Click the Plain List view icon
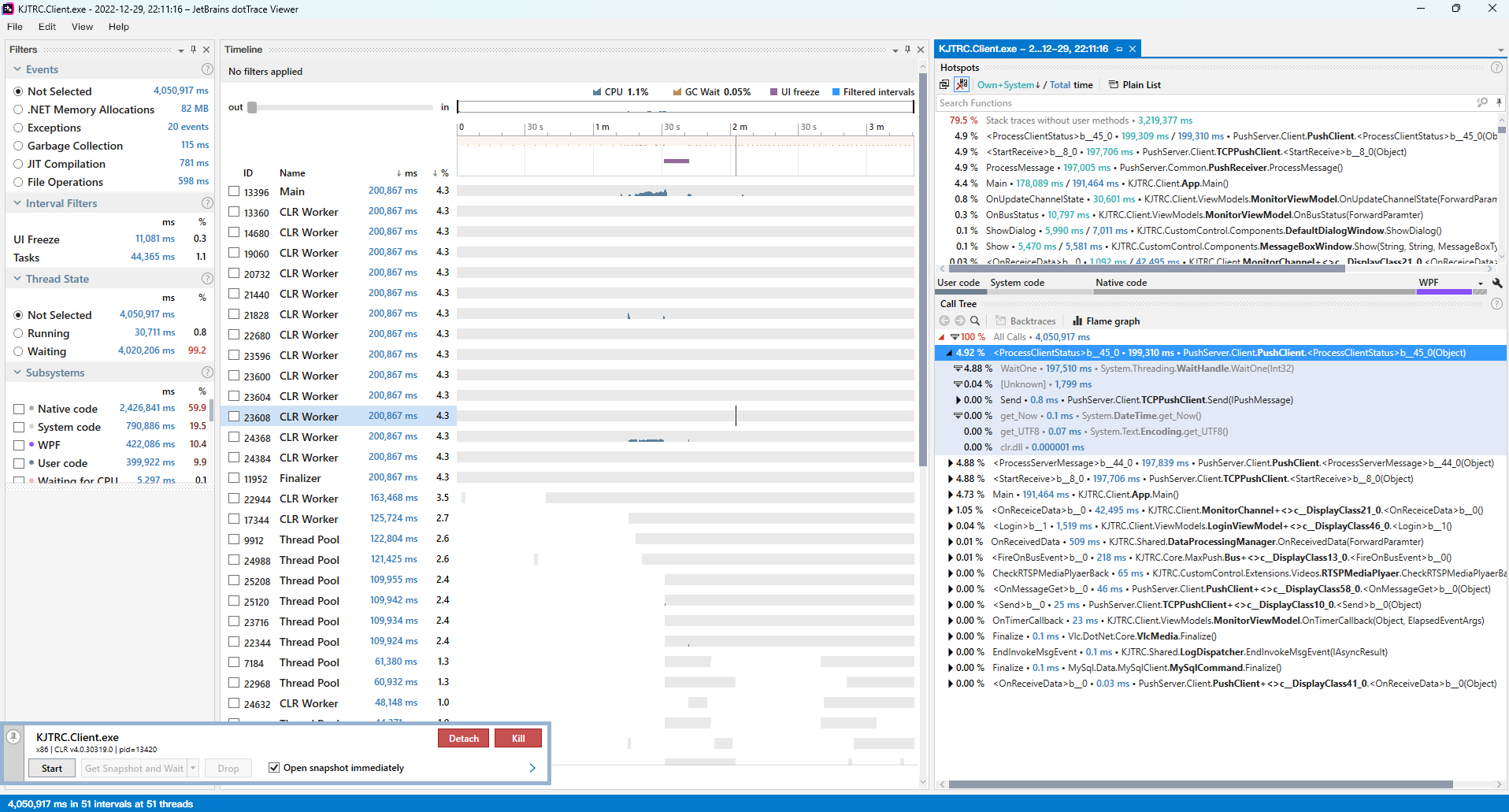The image size is (1509, 812). (x=1114, y=85)
